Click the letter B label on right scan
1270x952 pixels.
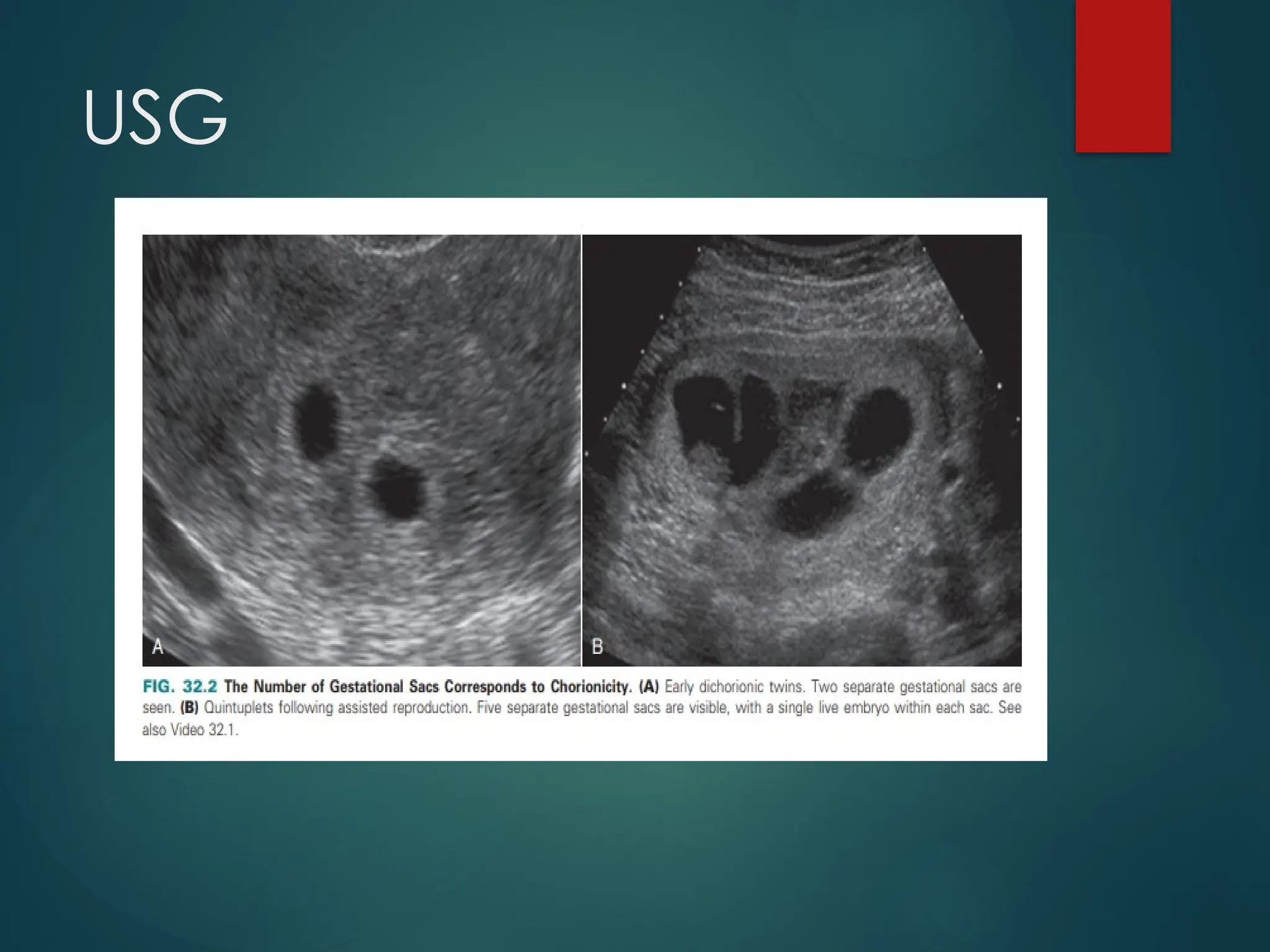click(597, 647)
